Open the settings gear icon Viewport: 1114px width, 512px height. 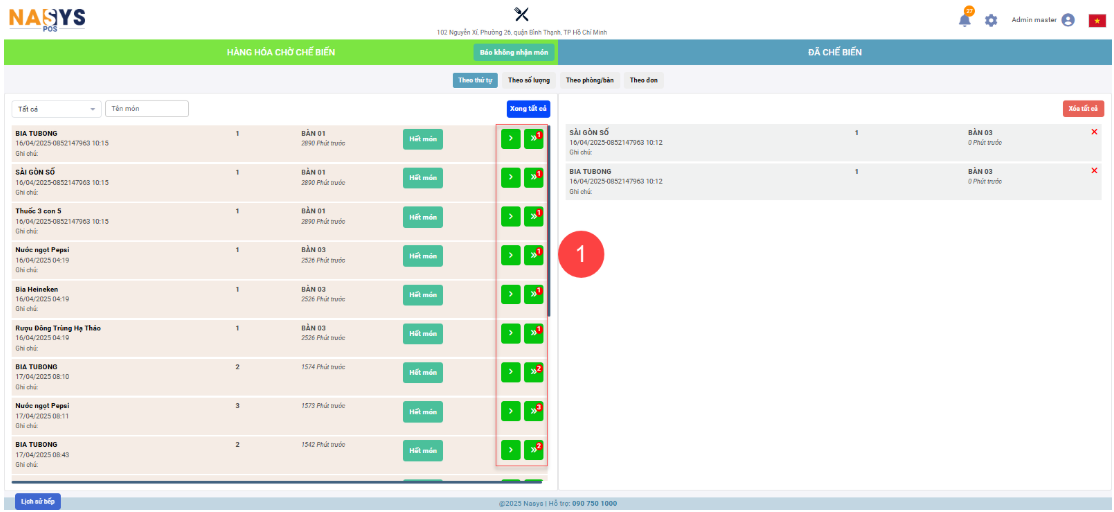991,20
